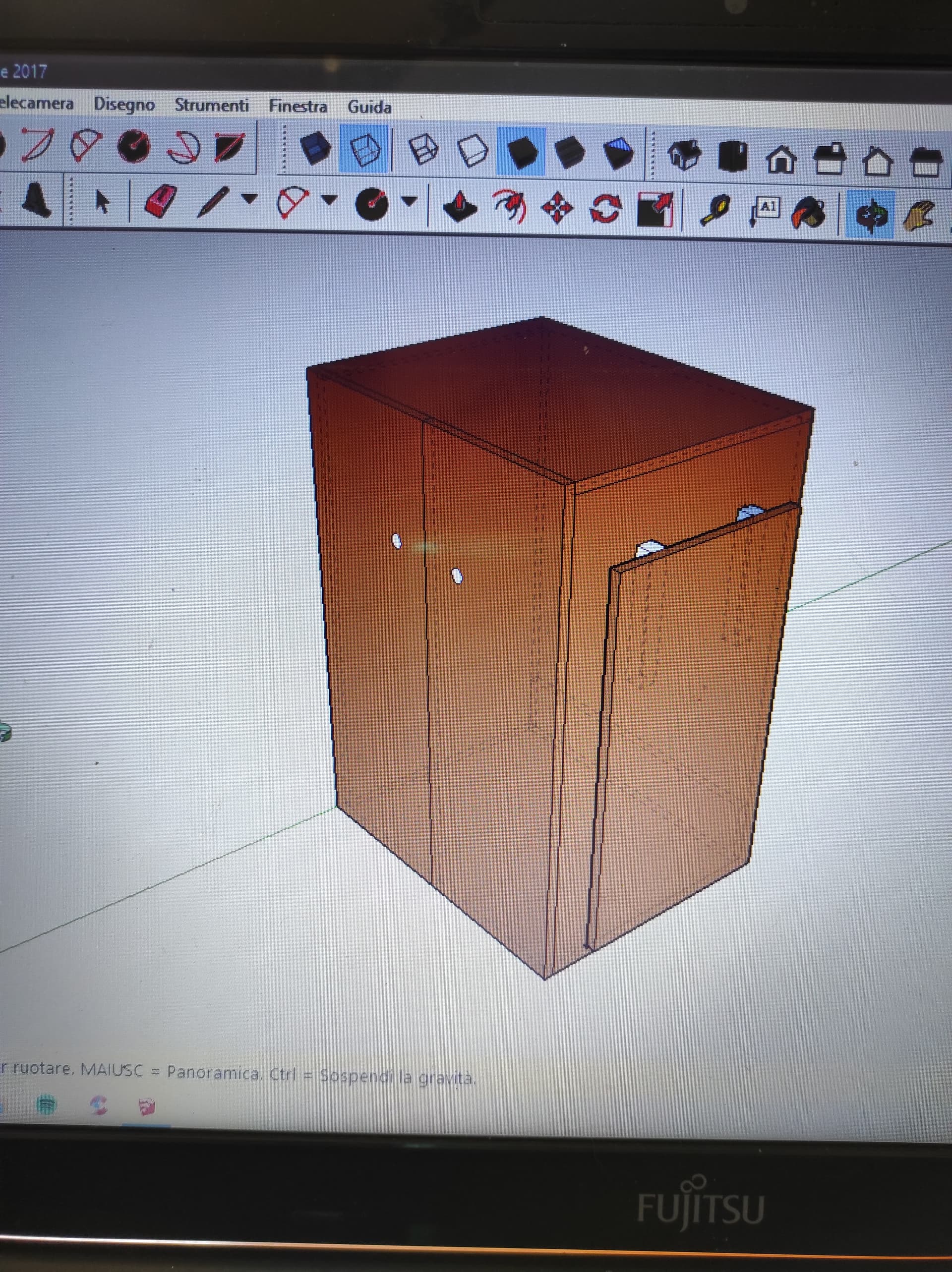
Task: Switch to Hidden Line face style
Action: [473, 151]
